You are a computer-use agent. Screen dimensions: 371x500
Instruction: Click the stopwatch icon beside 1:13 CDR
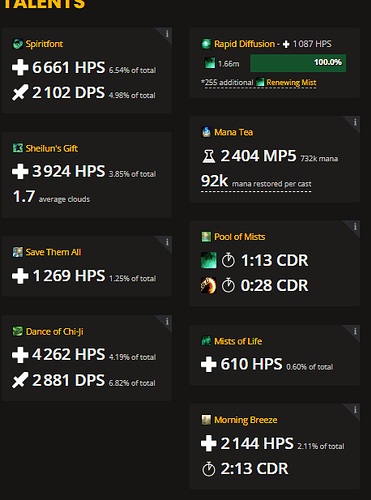click(228, 260)
